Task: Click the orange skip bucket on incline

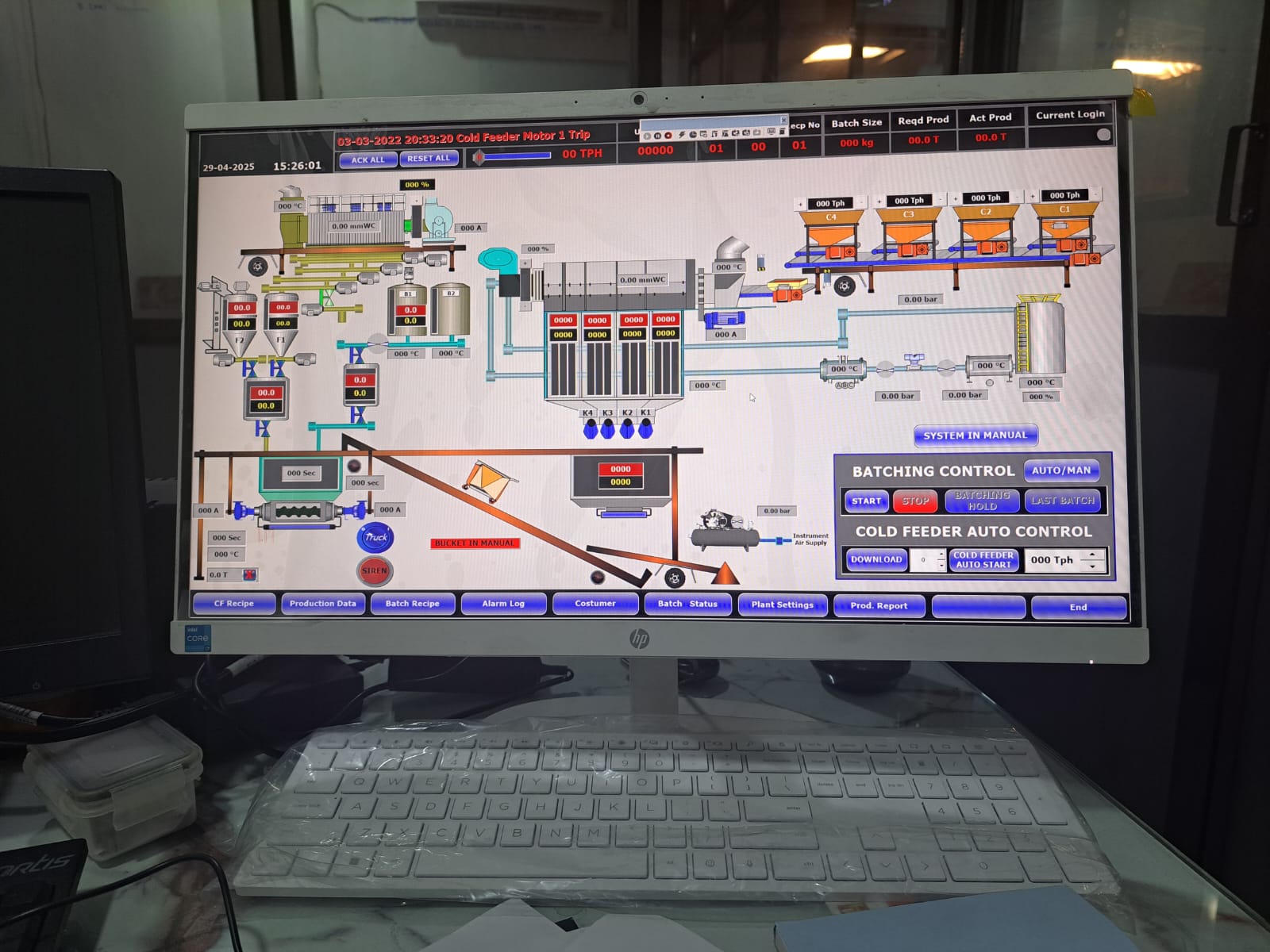Action: (488, 480)
